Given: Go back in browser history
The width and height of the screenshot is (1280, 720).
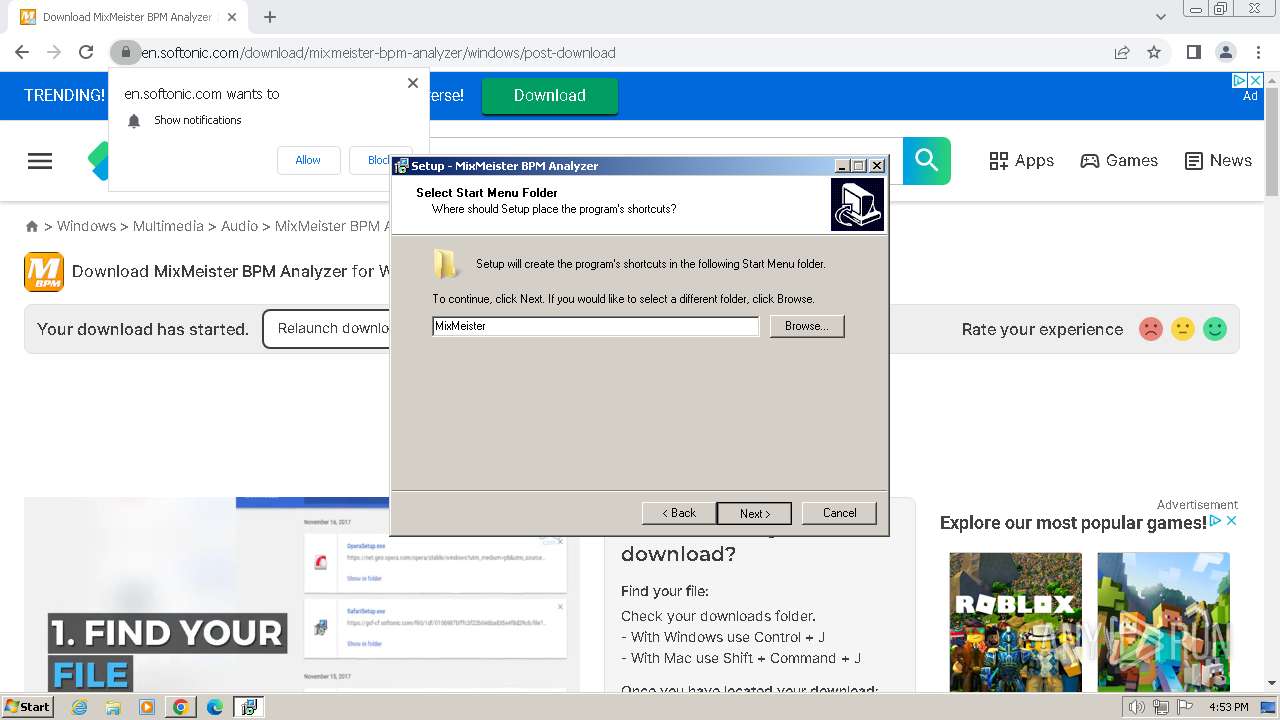Looking at the screenshot, I should (x=22, y=52).
